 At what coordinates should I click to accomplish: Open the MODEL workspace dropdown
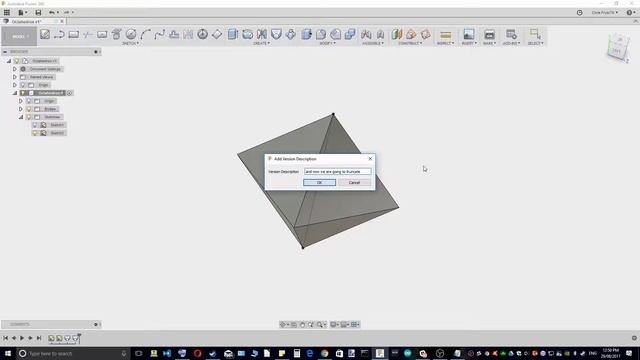click(x=18, y=36)
